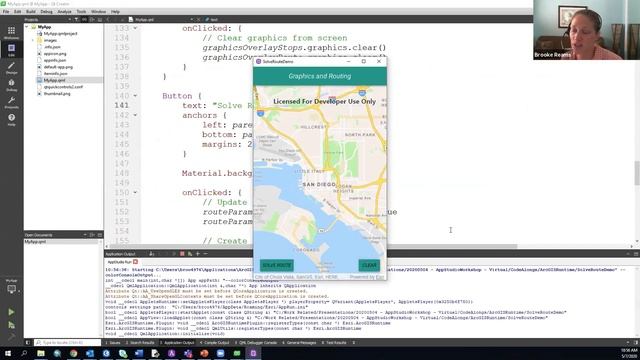The width and height of the screenshot is (640, 360).
Task: Open the Analyze menu
Action: [x=64, y=12]
